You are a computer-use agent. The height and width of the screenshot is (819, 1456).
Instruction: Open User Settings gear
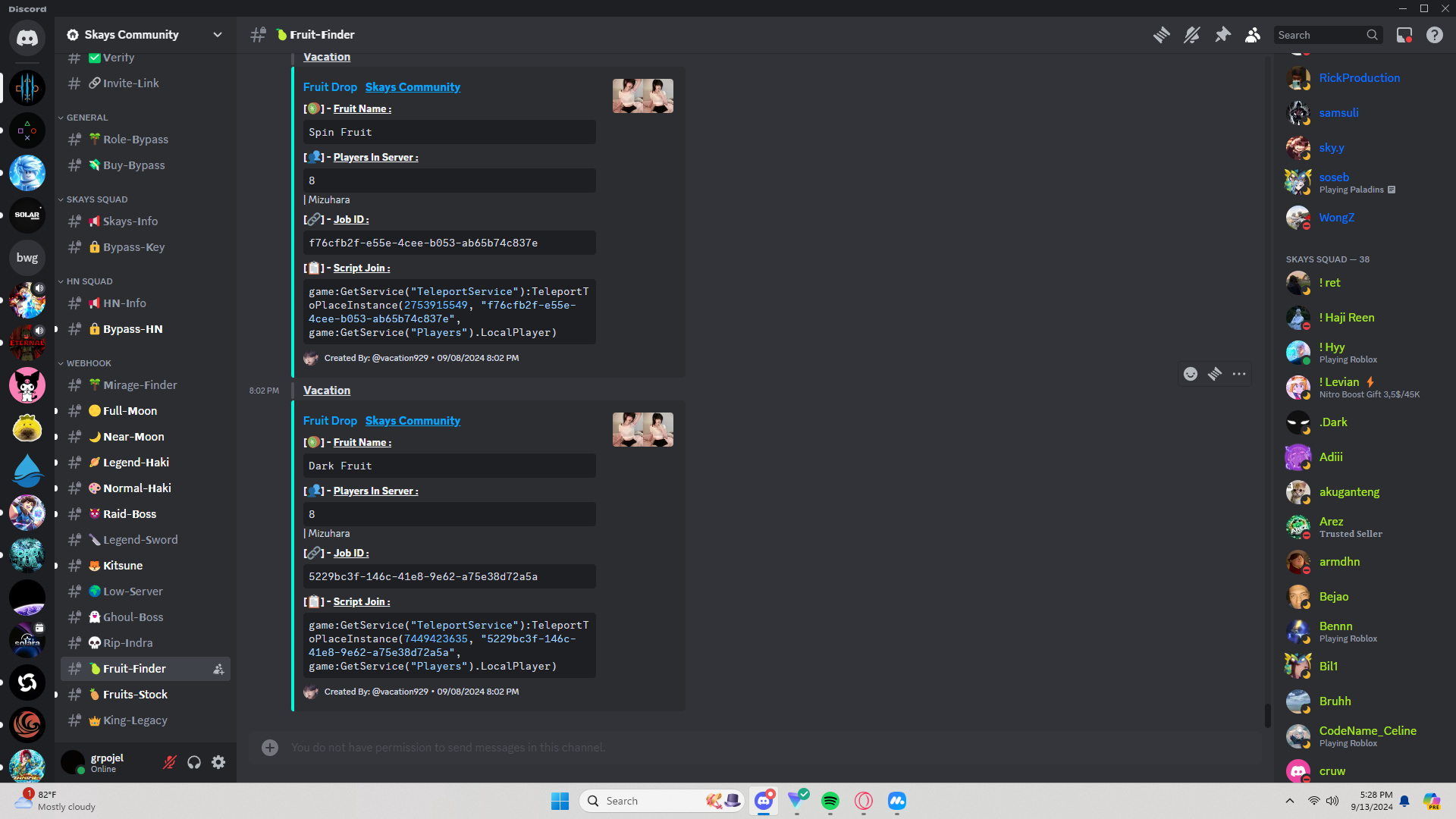tap(218, 762)
